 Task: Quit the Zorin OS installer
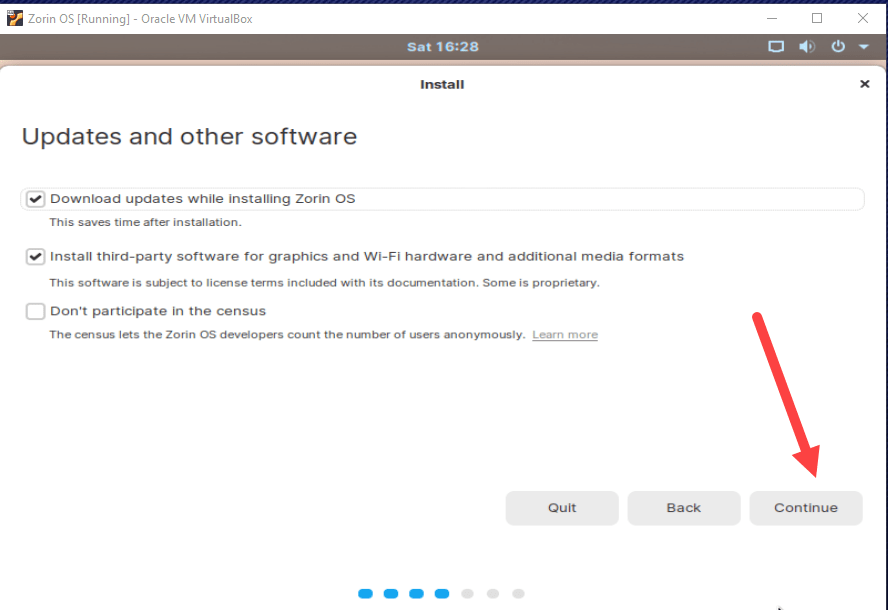coord(562,508)
